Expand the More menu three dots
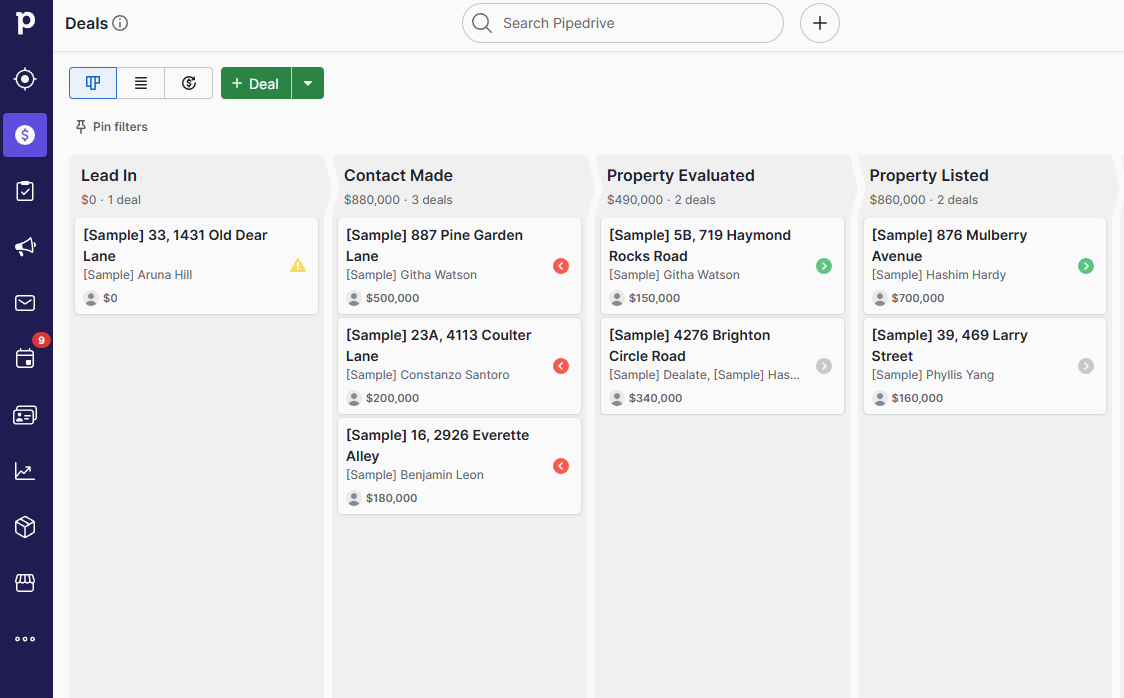Viewport: 1124px width, 698px height. point(25,639)
